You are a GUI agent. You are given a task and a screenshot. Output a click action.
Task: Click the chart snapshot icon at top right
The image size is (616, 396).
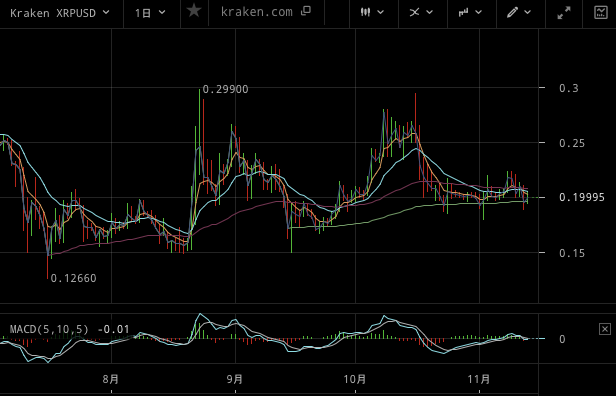tap(601, 13)
